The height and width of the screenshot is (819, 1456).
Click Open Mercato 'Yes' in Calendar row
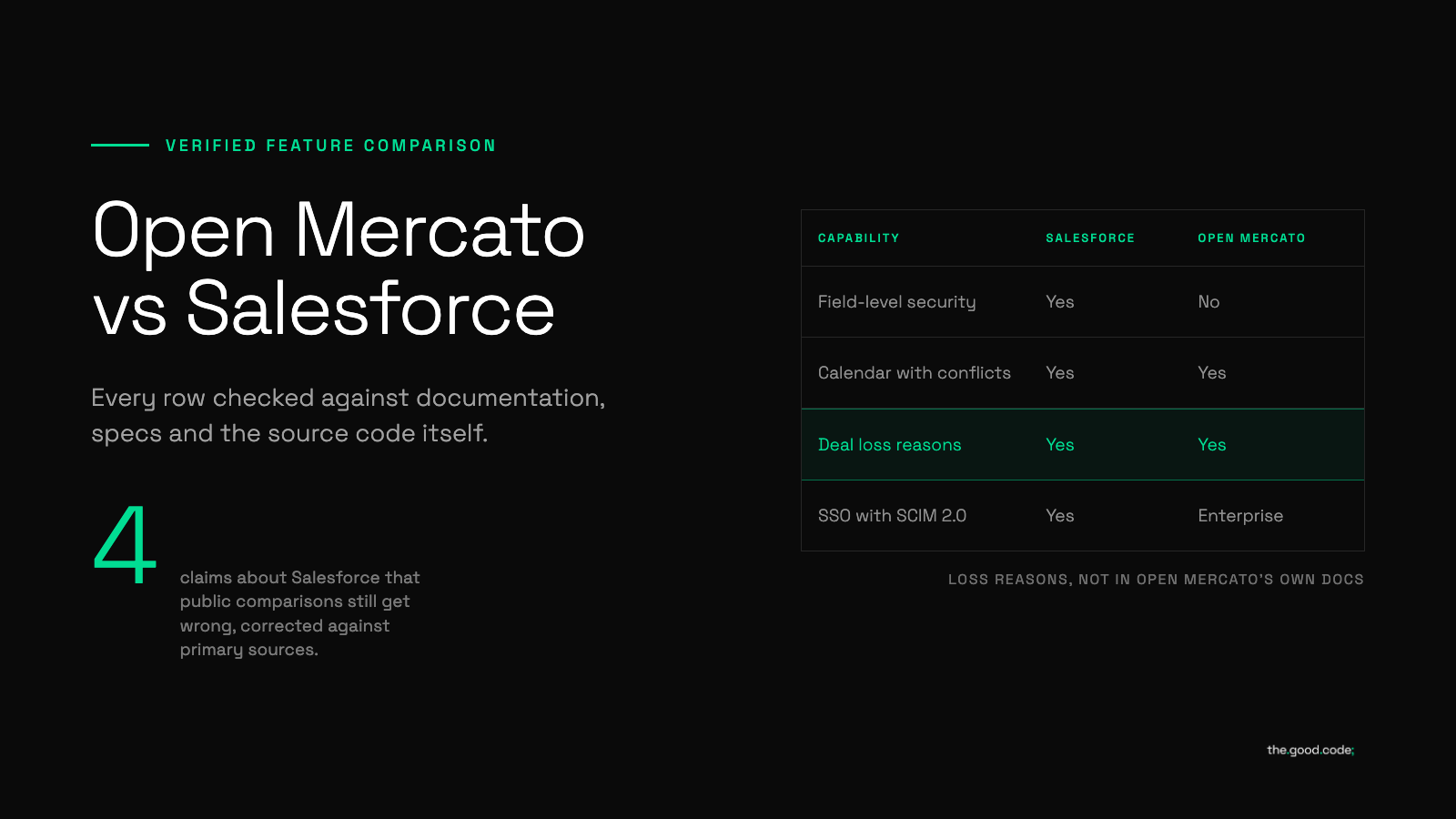point(1212,373)
